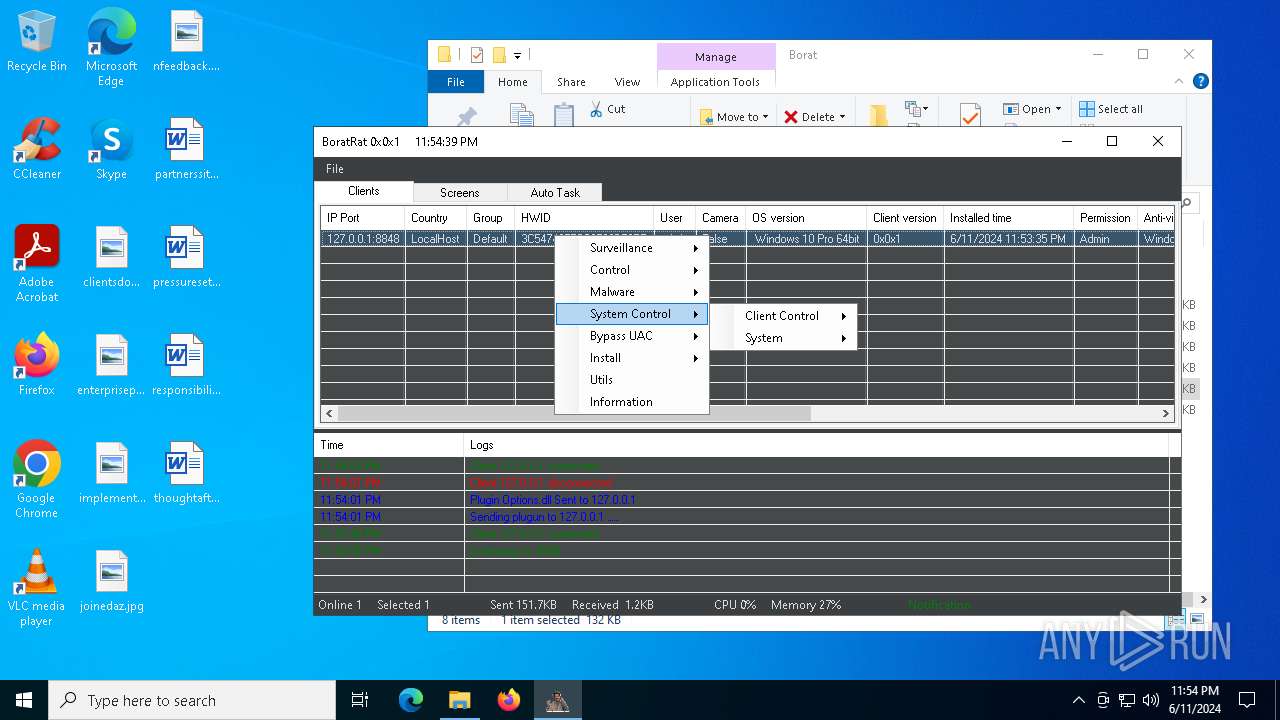This screenshot has height=720, width=1280.
Task: Expand the Client Control submenu
Action: pos(783,316)
